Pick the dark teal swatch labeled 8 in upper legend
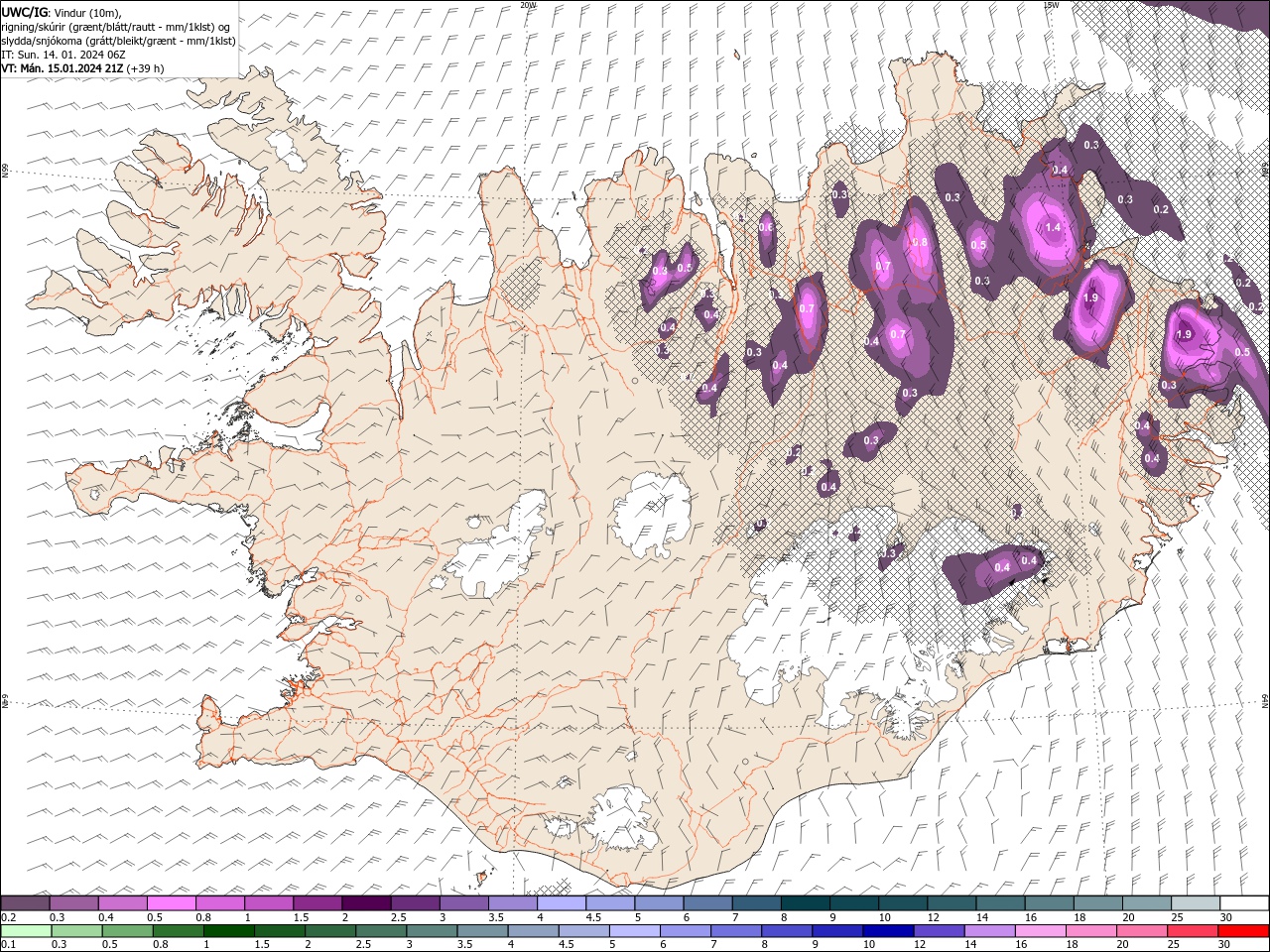The width and height of the screenshot is (1270, 952). coord(806,903)
